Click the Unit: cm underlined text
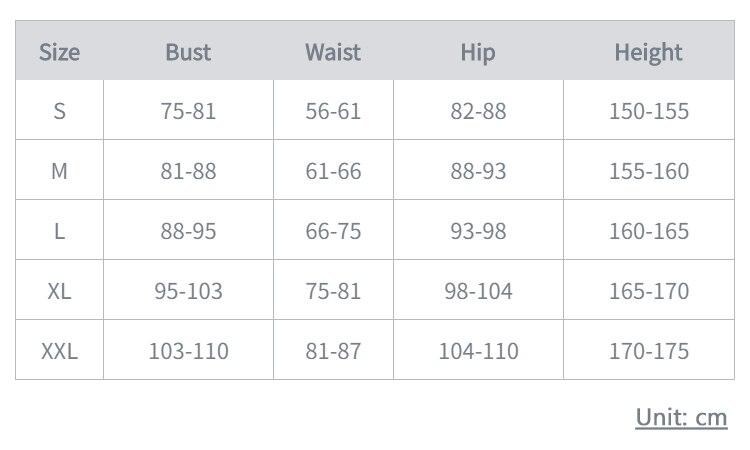Screen dimensions: 750x450 point(681,417)
